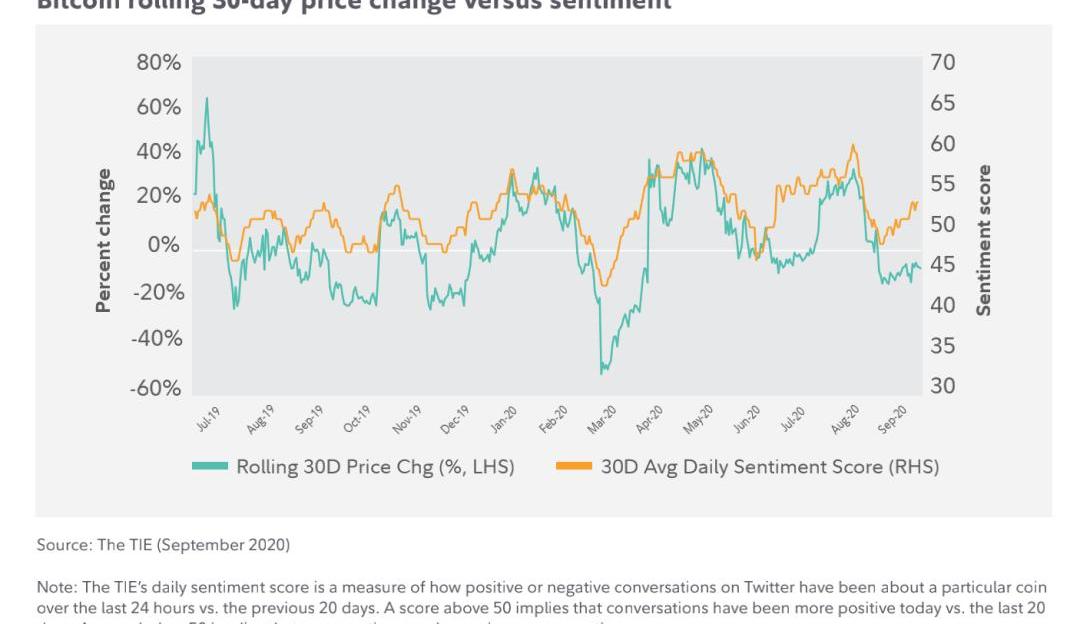Click the chart title about Bitcoin price change
The height and width of the screenshot is (624, 1080).
tap(354, 5)
